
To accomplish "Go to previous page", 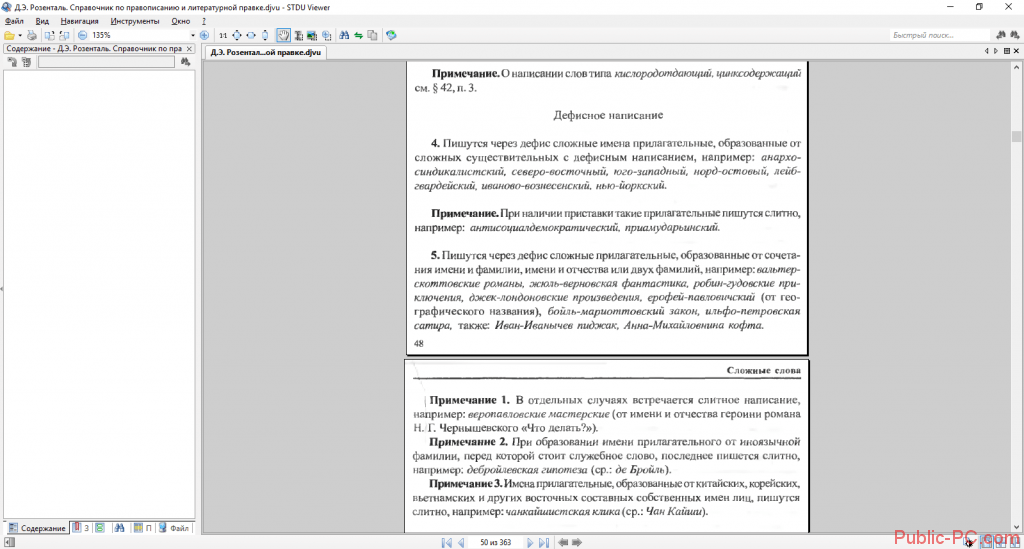I will [x=461, y=542].
